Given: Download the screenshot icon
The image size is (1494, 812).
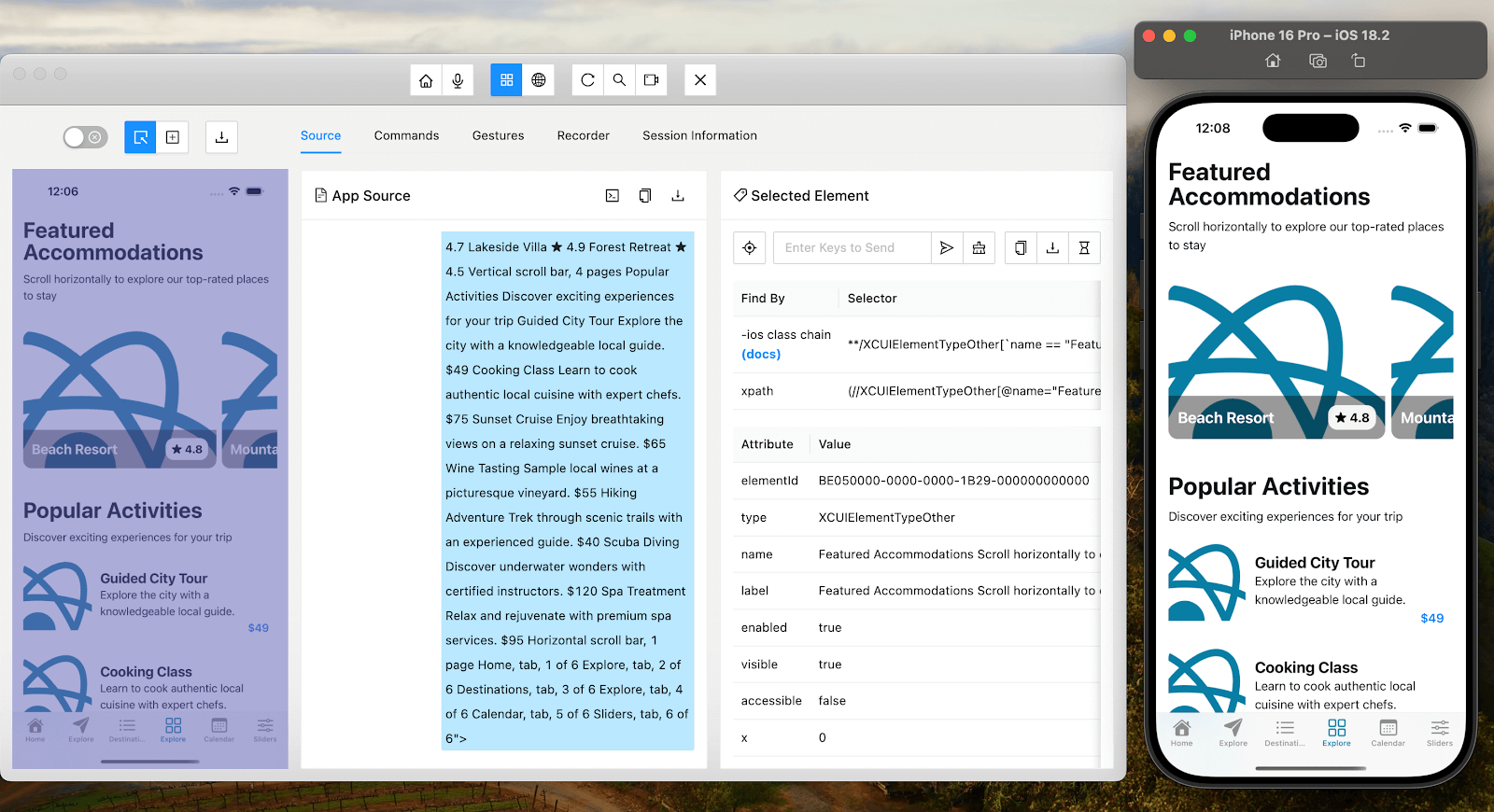Looking at the screenshot, I should 221,137.
